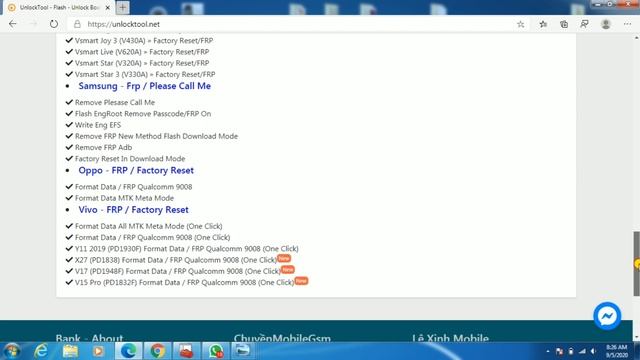
Task: Open the Messenger chat bubble
Action: pos(607,316)
